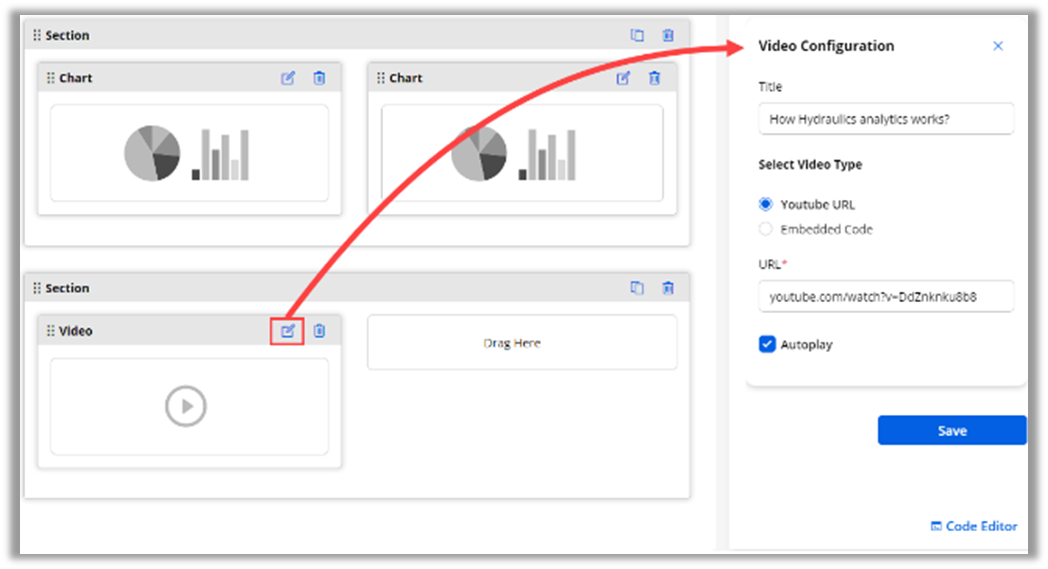Click the Save button
The image size is (1048, 569).
pyautogui.click(x=951, y=430)
